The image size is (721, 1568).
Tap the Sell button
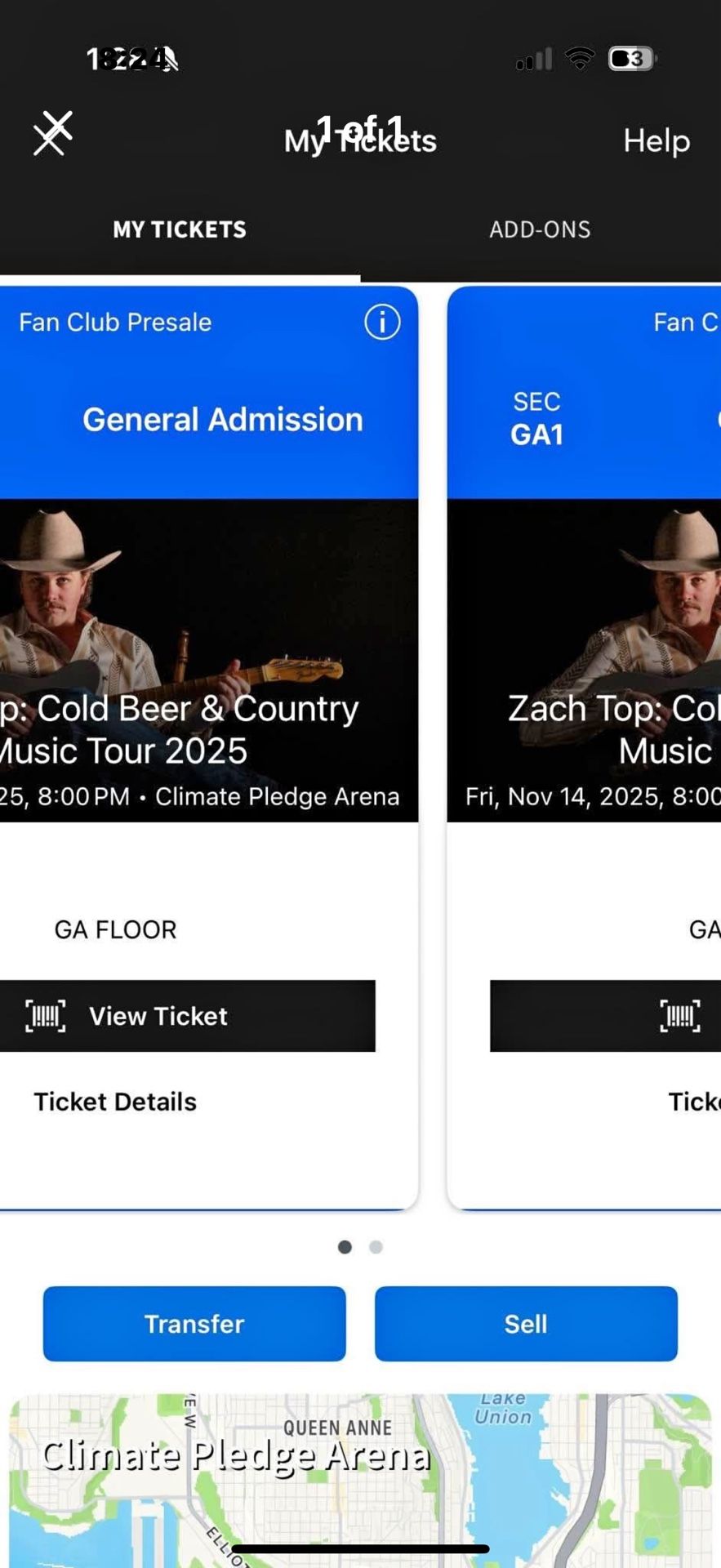click(526, 1324)
